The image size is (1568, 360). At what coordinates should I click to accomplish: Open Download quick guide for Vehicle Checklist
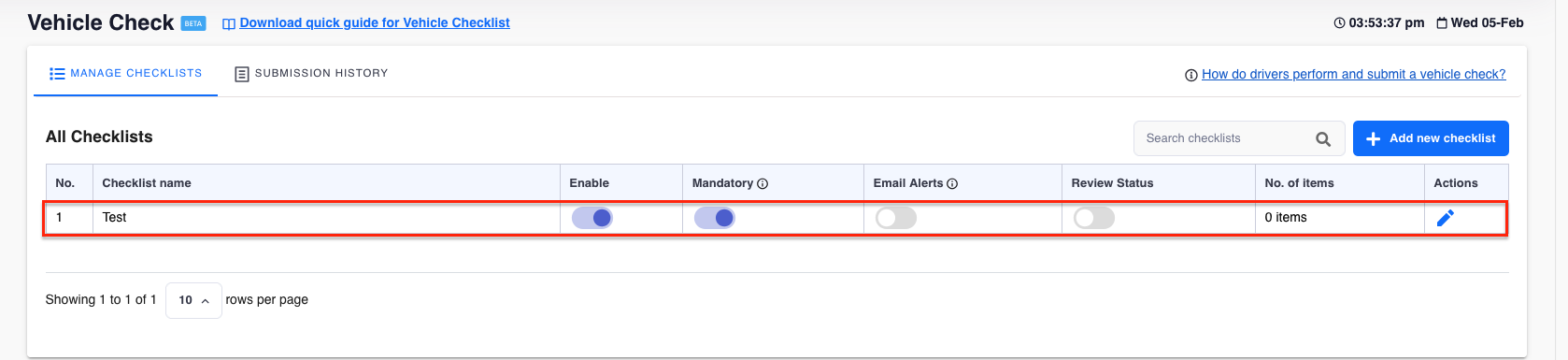(375, 22)
